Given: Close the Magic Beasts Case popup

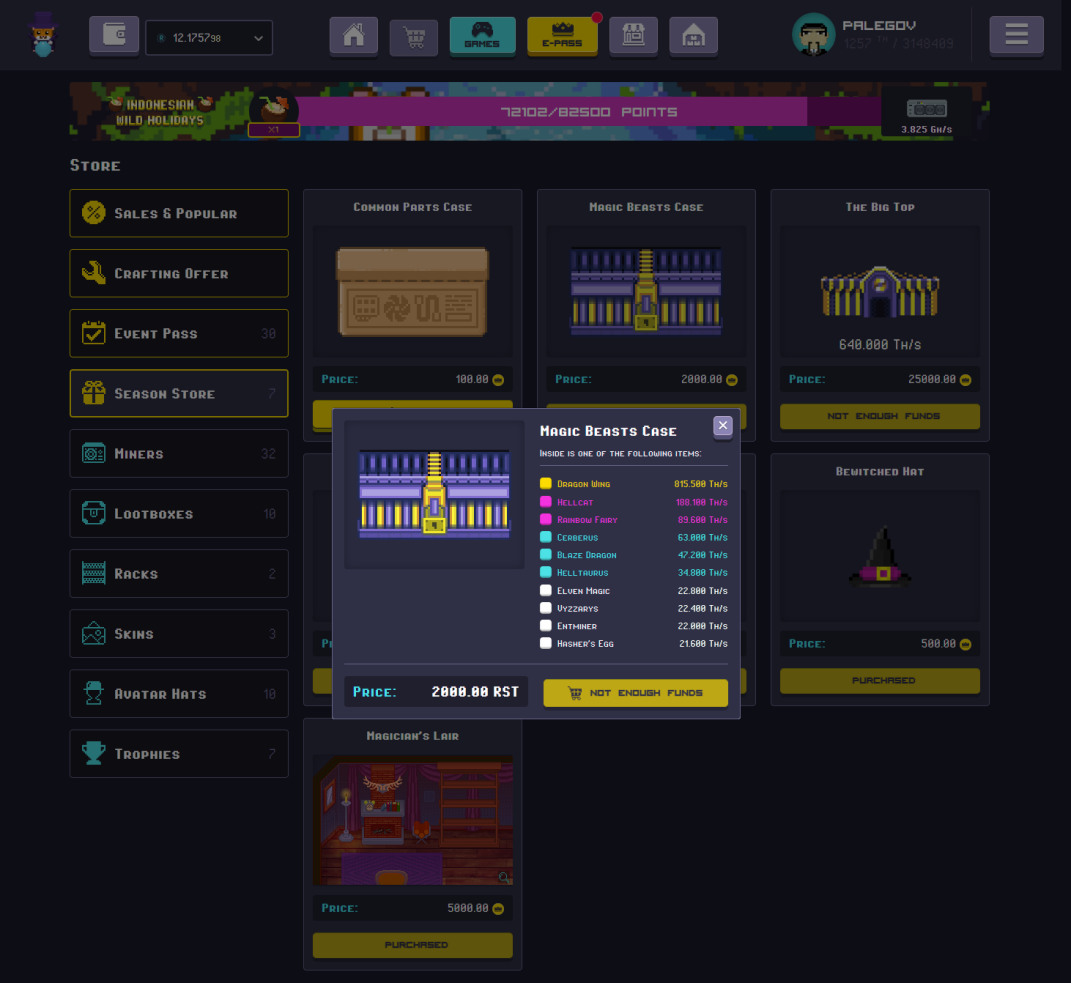Looking at the screenshot, I should (723, 426).
